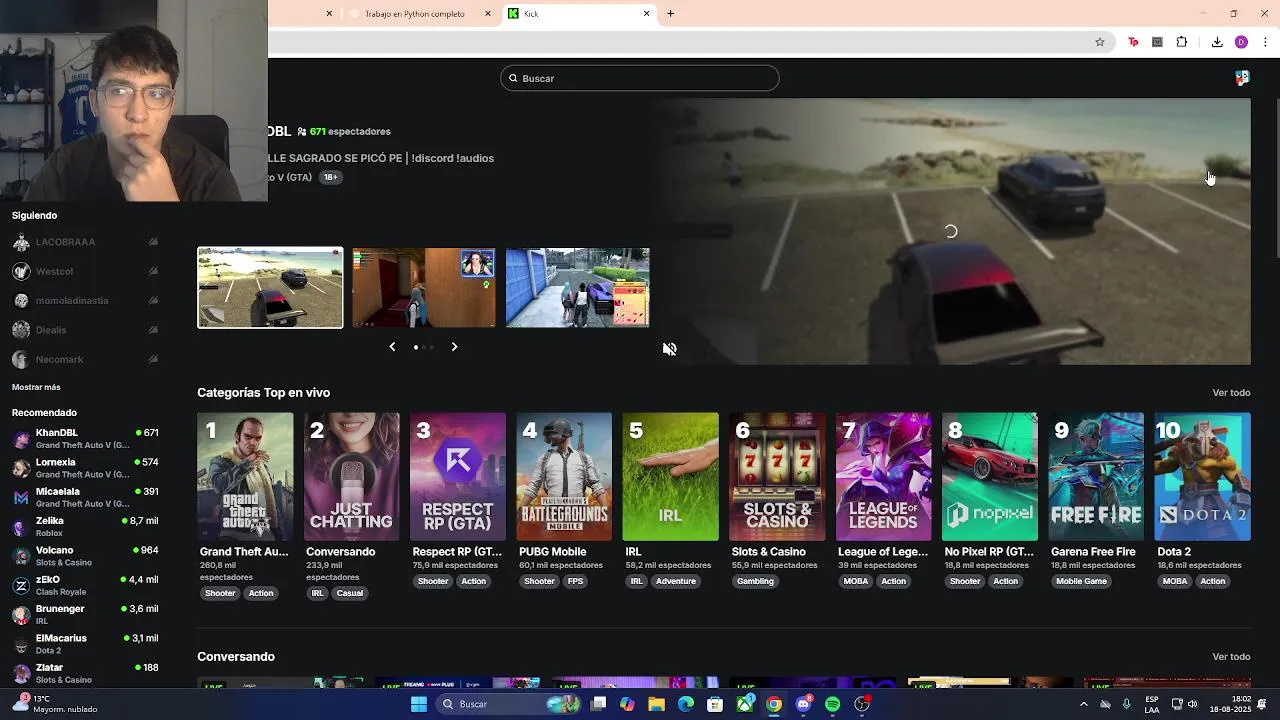
Task: Open the IRL category cover
Action: [671, 477]
